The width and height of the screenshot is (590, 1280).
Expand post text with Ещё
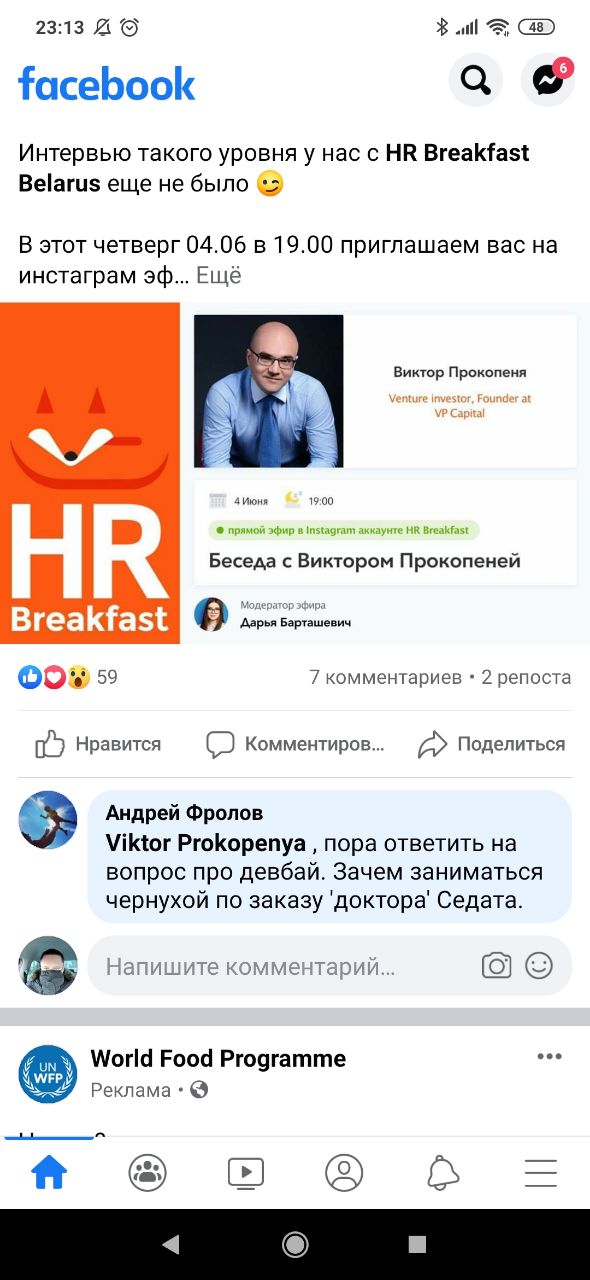218,275
